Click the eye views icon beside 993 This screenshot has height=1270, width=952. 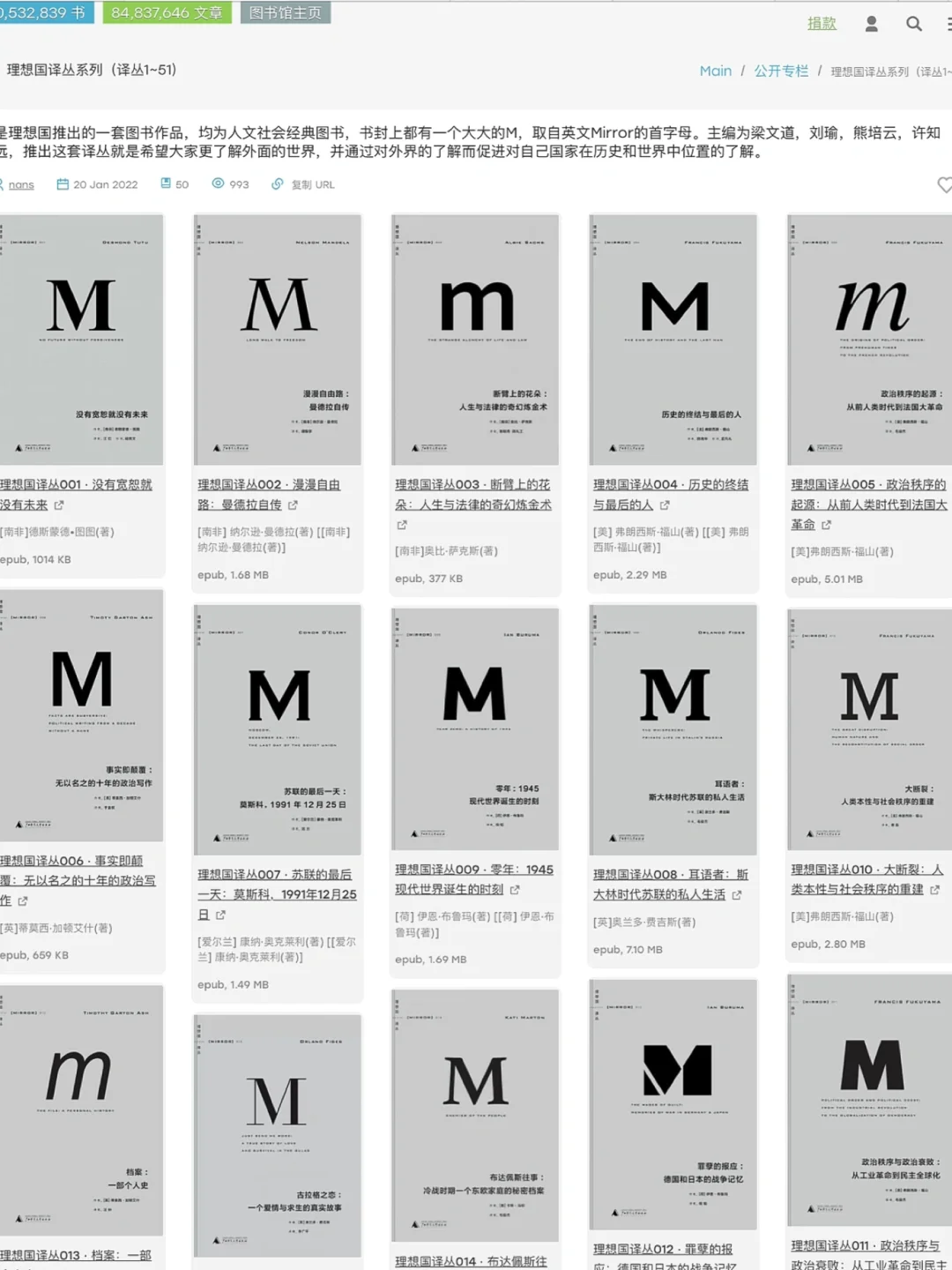(x=218, y=183)
